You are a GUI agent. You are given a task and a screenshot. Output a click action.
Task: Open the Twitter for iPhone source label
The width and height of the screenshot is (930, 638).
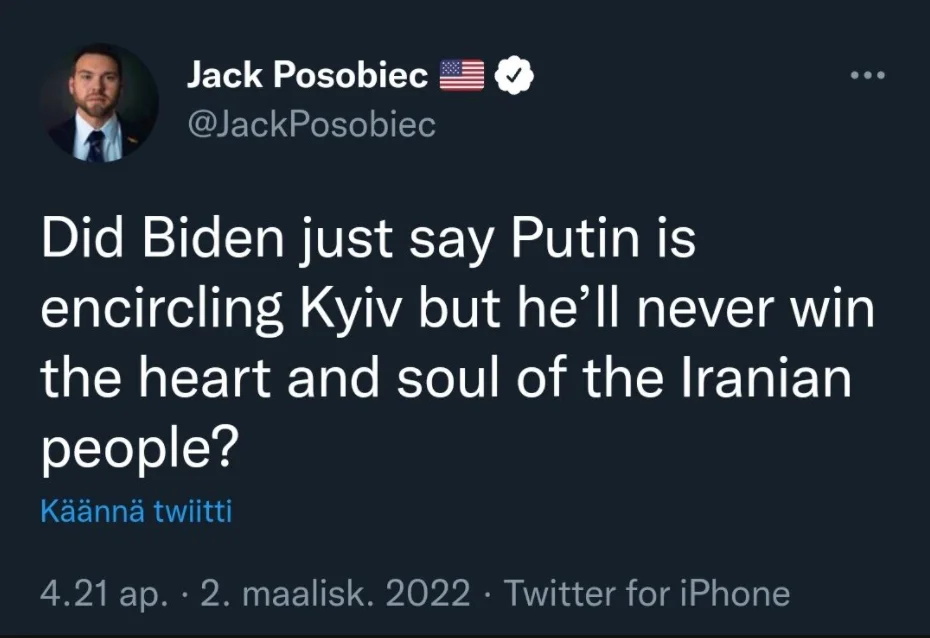click(x=646, y=594)
